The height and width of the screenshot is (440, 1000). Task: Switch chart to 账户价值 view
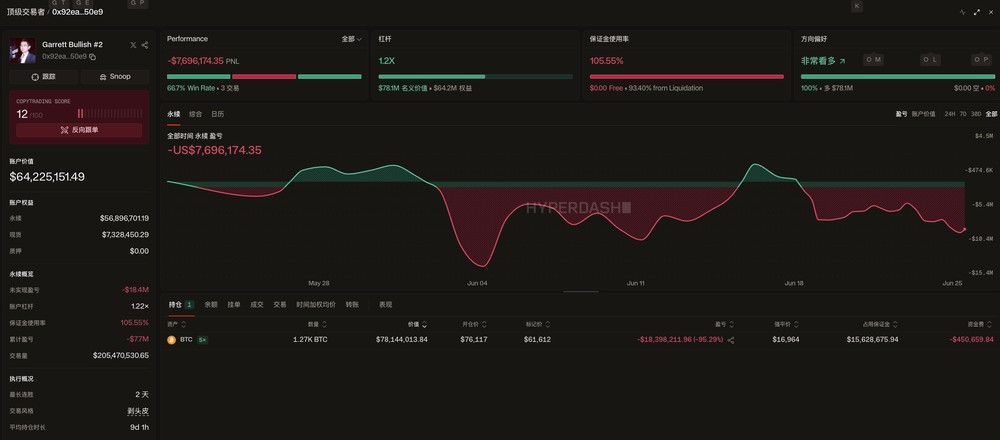coord(923,114)
